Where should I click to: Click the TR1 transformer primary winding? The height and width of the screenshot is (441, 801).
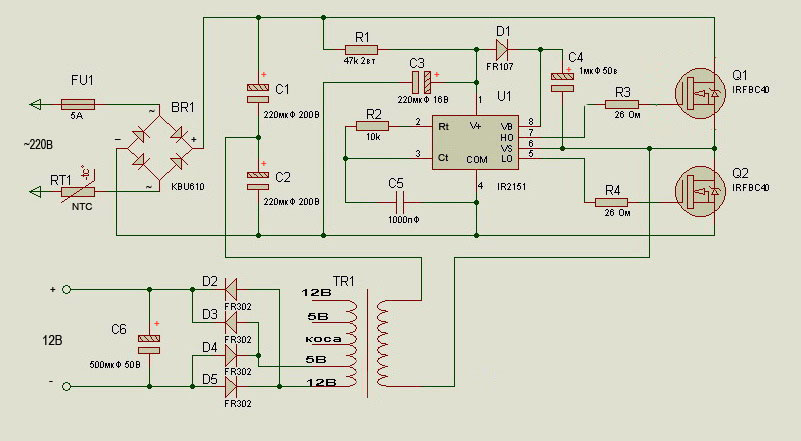click(383, 343)
